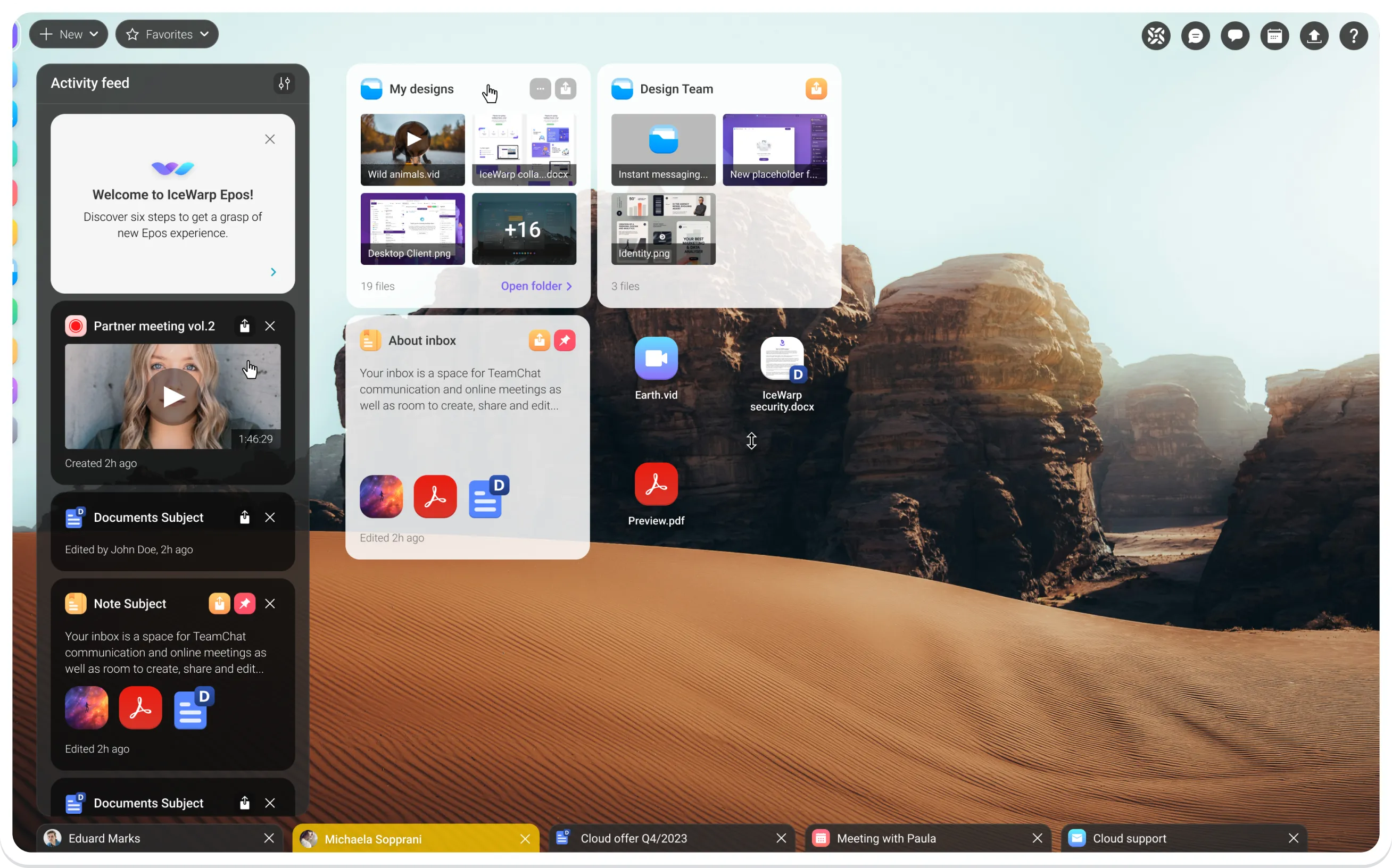Open Earth.vid desktop file icon
1392x868 pixels.
coord(656,359)
